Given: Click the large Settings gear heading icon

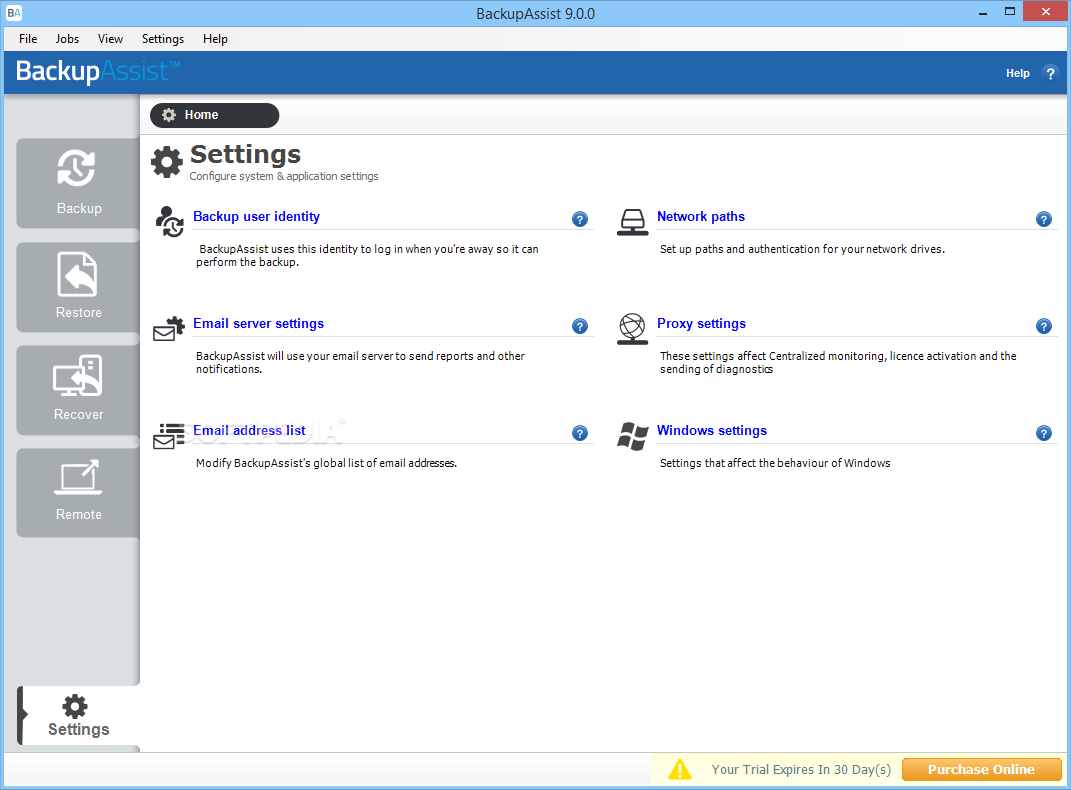Looking at the screenshot, I should click(167, 162).
